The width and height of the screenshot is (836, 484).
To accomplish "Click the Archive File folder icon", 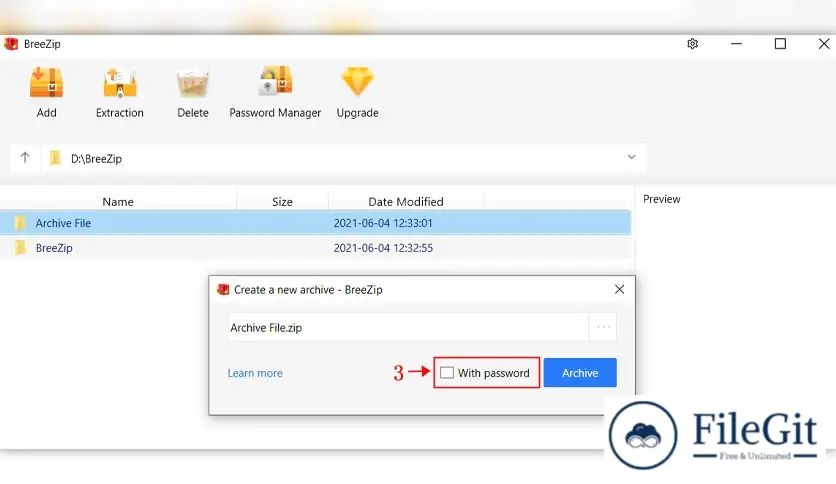I will pos(20,223).
